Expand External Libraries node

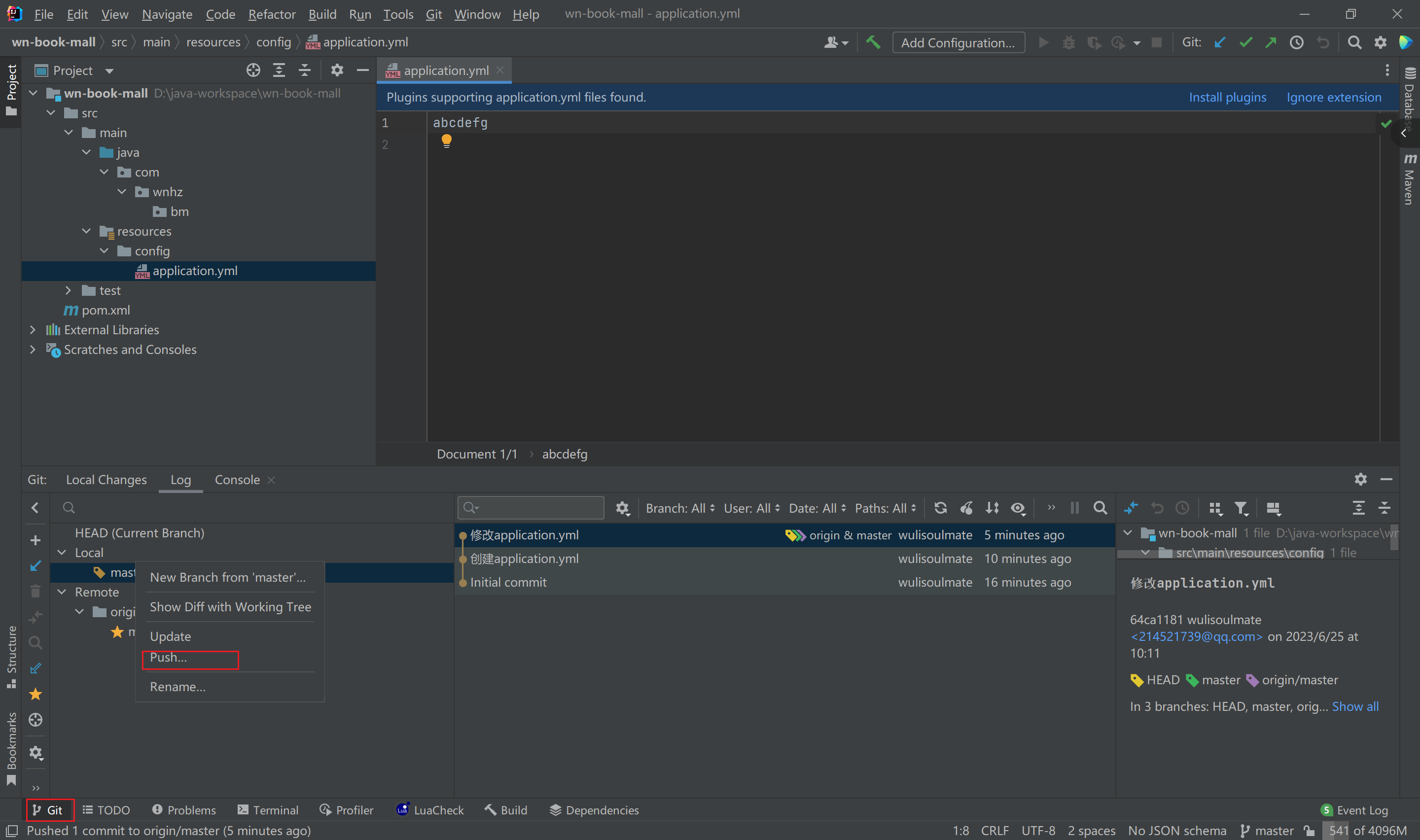33,329
